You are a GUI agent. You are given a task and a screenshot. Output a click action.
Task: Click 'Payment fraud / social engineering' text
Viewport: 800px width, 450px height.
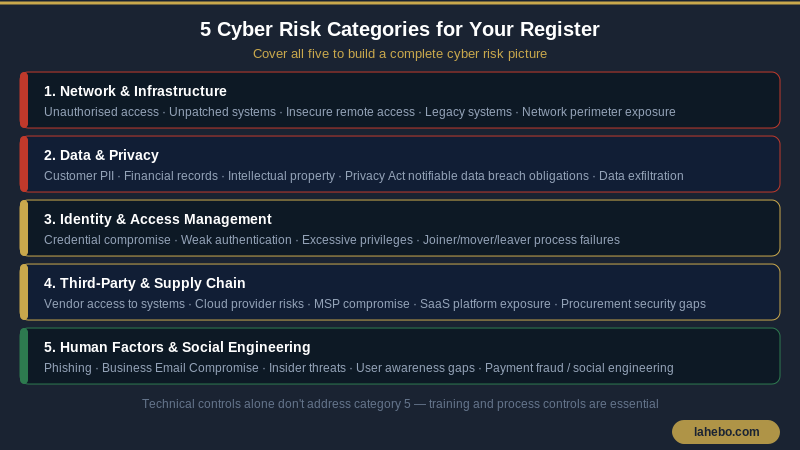point(579,368)
